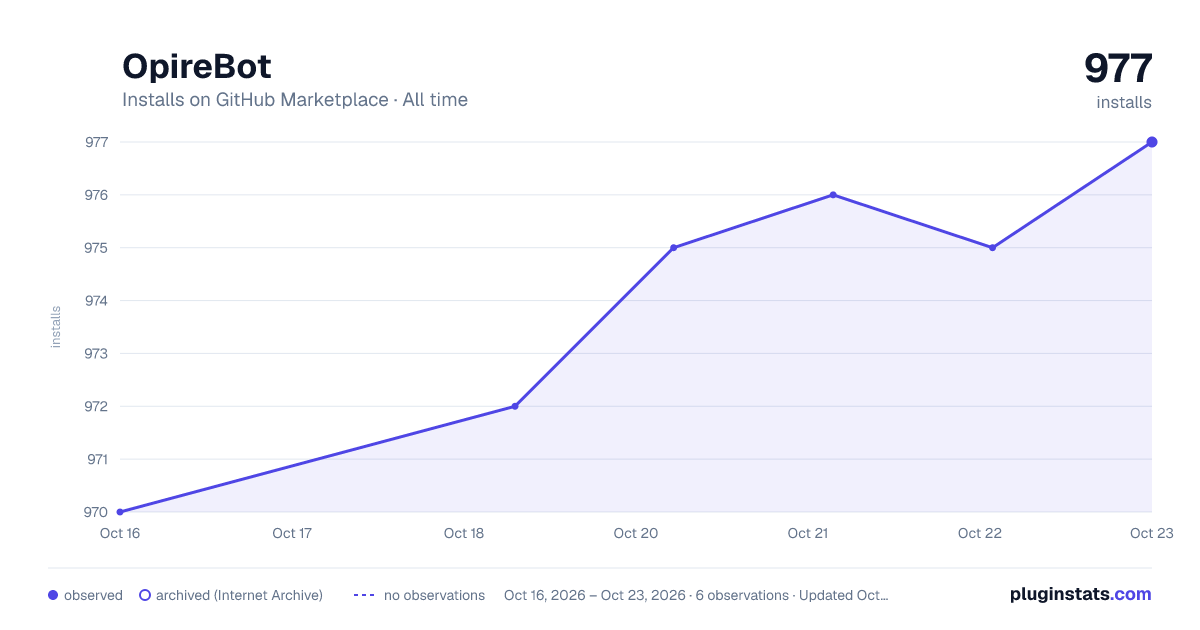Click the x-axis label Oct 22
The width and height of the screenshot is (1200, 630).
point(980,533)
